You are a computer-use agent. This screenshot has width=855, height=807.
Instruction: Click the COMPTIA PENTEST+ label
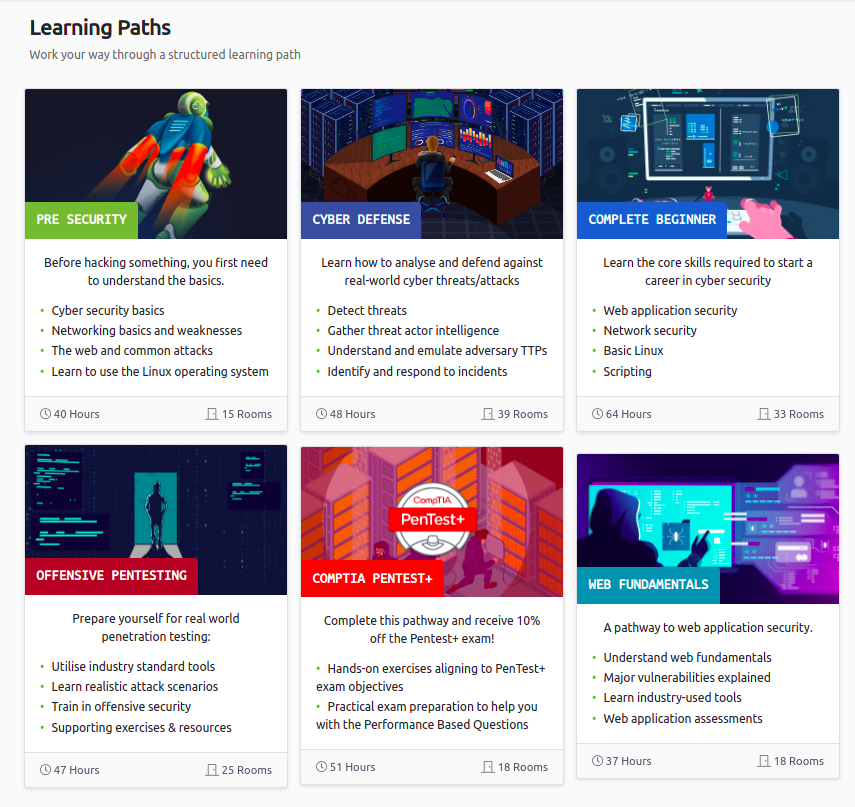point(372,578)
